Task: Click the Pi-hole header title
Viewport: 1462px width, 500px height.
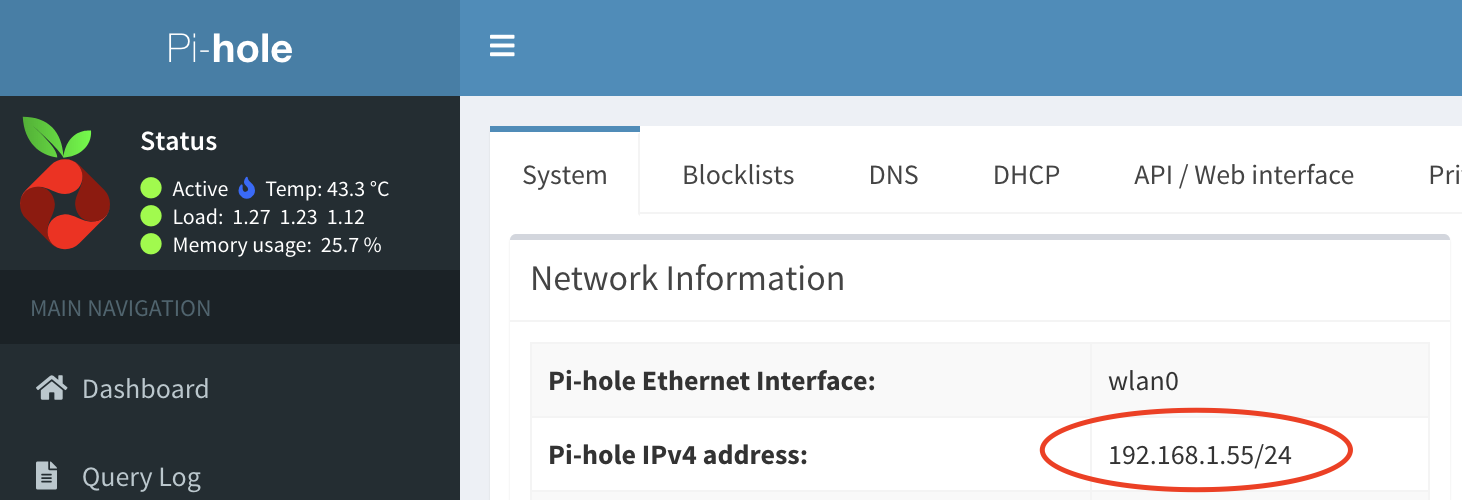Action: [230, 48]
